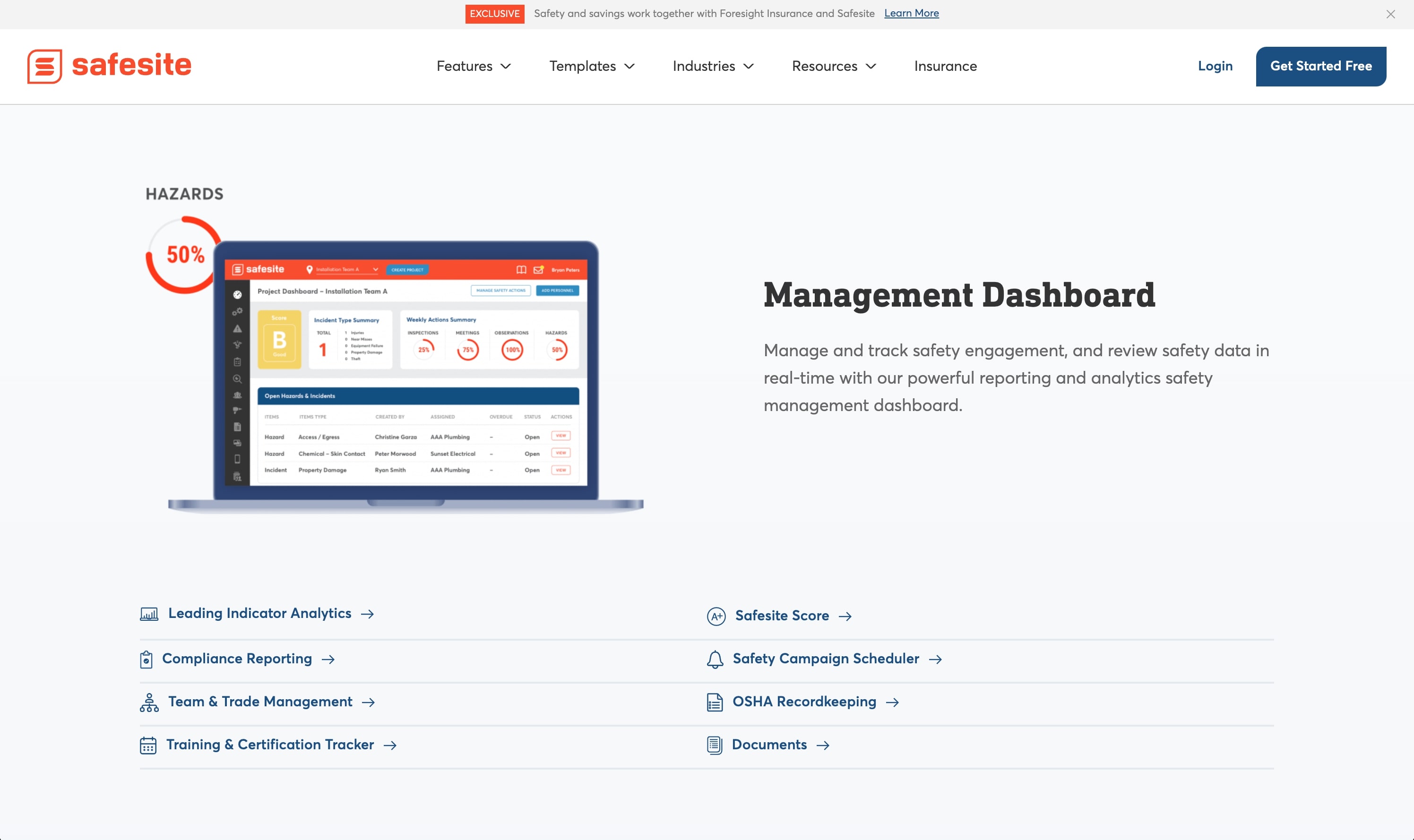Open the Resources dropdown menu

coord(834,66)
